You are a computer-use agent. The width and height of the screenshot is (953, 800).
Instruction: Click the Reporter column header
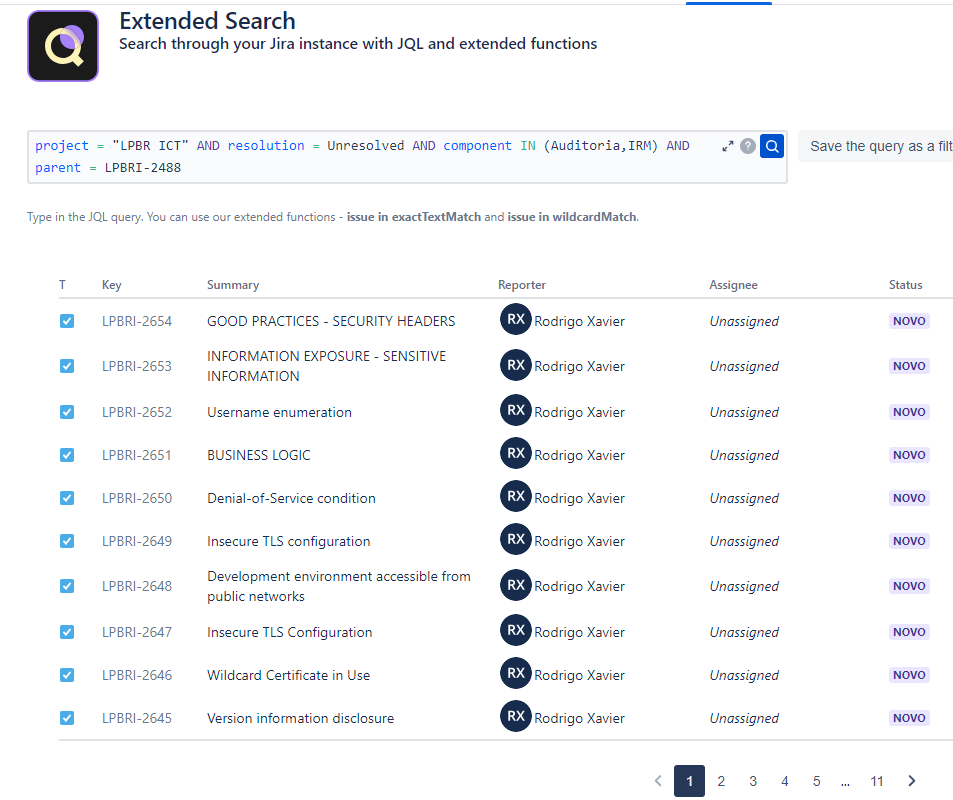[521, 285]
